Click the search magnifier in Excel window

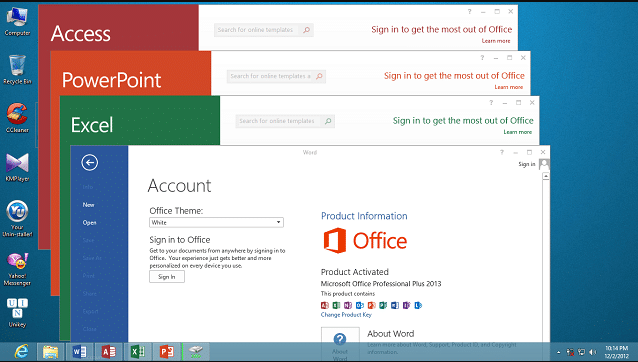[328, 121]
